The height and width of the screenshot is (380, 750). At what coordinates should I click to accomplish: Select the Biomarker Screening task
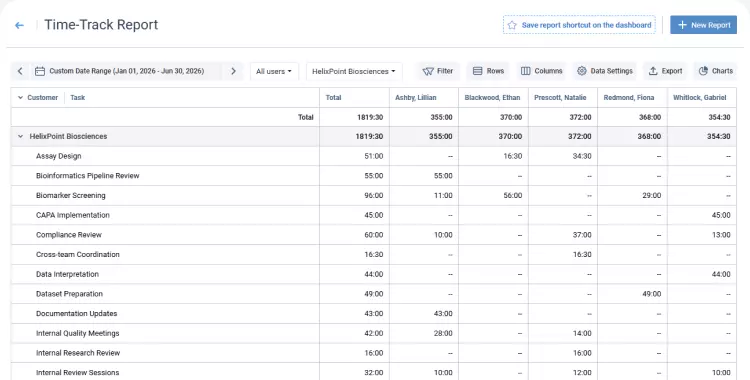tap(71, 195)
